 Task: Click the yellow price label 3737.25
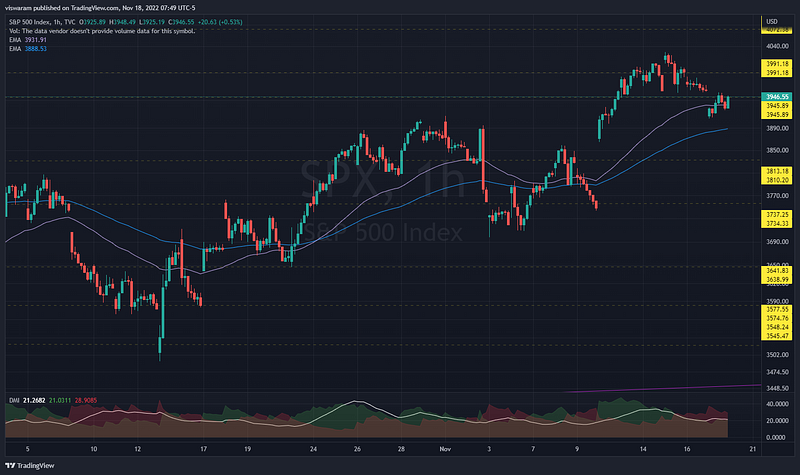pyautogui.click(x=777, y=215)
